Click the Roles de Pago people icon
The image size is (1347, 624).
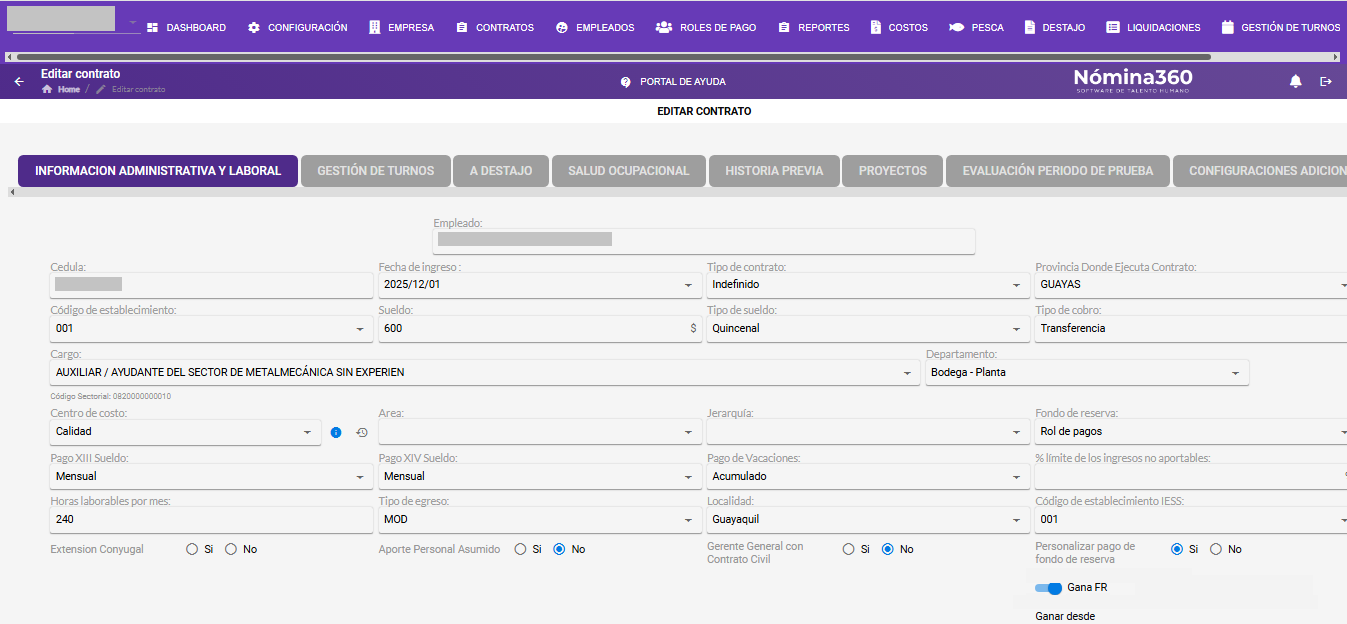tap(664, 28)
